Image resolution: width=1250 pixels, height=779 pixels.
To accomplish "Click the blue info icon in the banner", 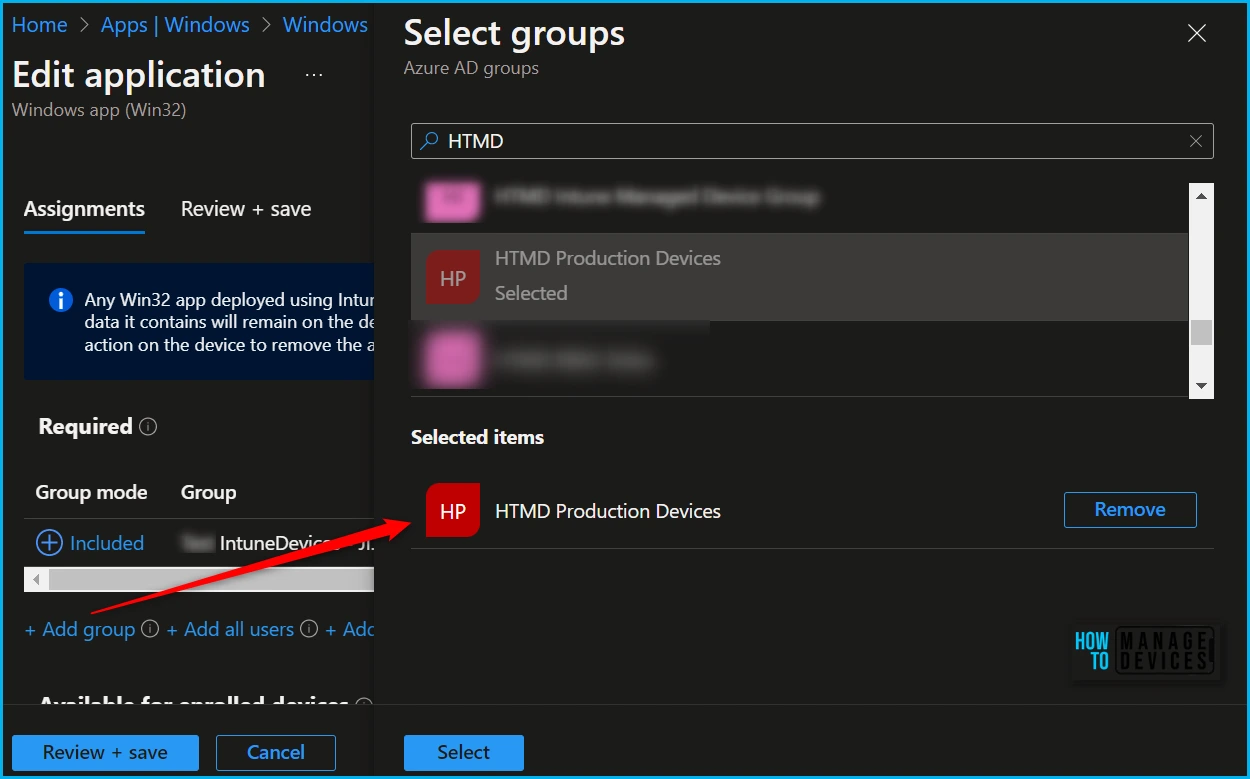I will point(61,300).
